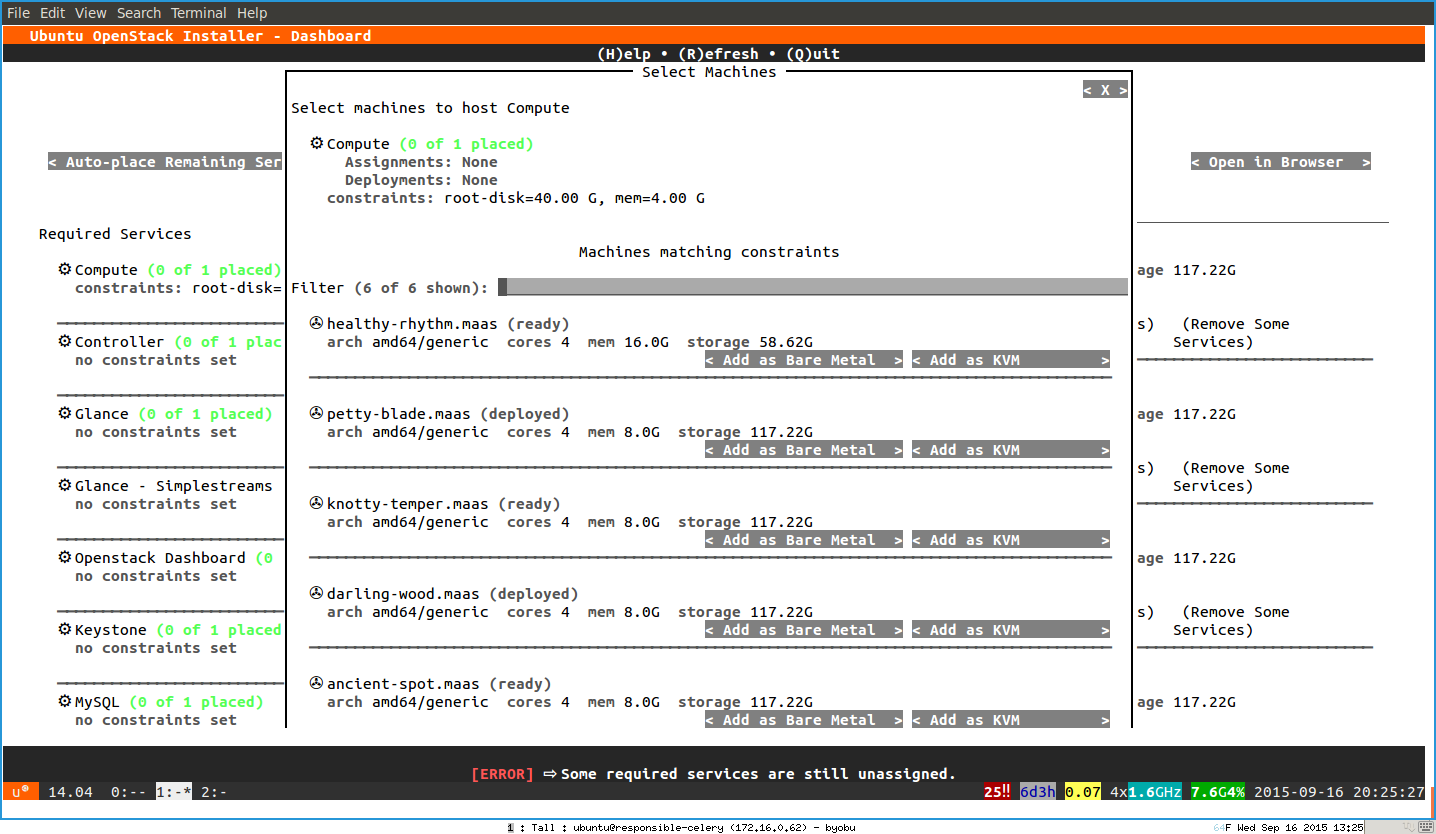Open the Search menu
Viewport: 1436px width, 834px height.
point(139,13)
